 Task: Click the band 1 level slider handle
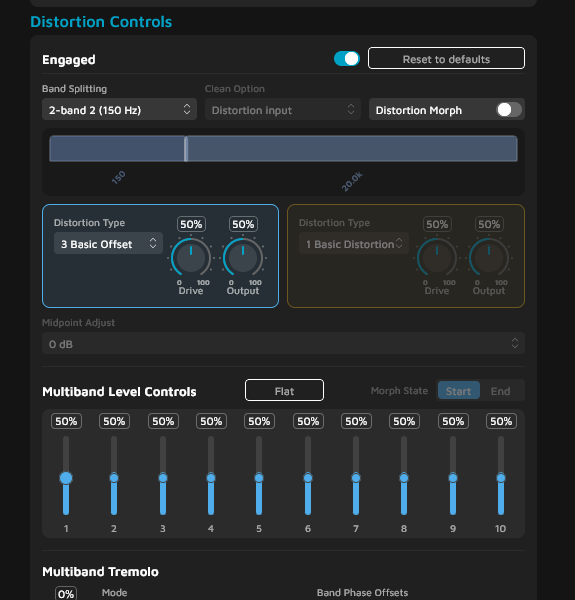click(x=66, y=478)
